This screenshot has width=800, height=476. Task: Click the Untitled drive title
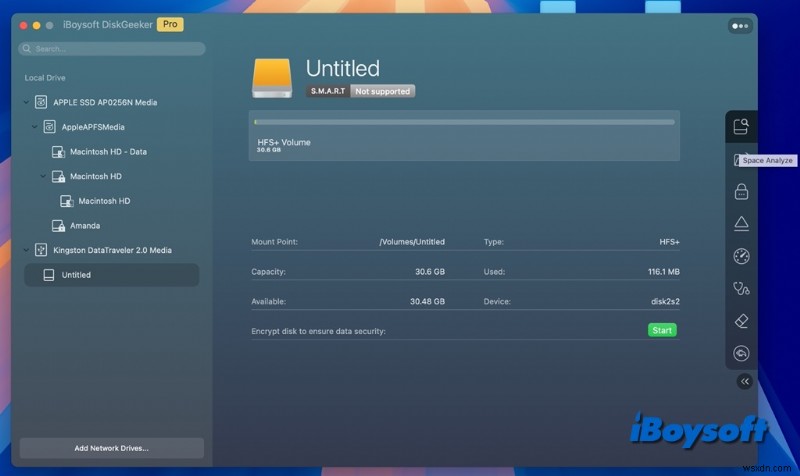pyautogui.click(x=343, y=68)
